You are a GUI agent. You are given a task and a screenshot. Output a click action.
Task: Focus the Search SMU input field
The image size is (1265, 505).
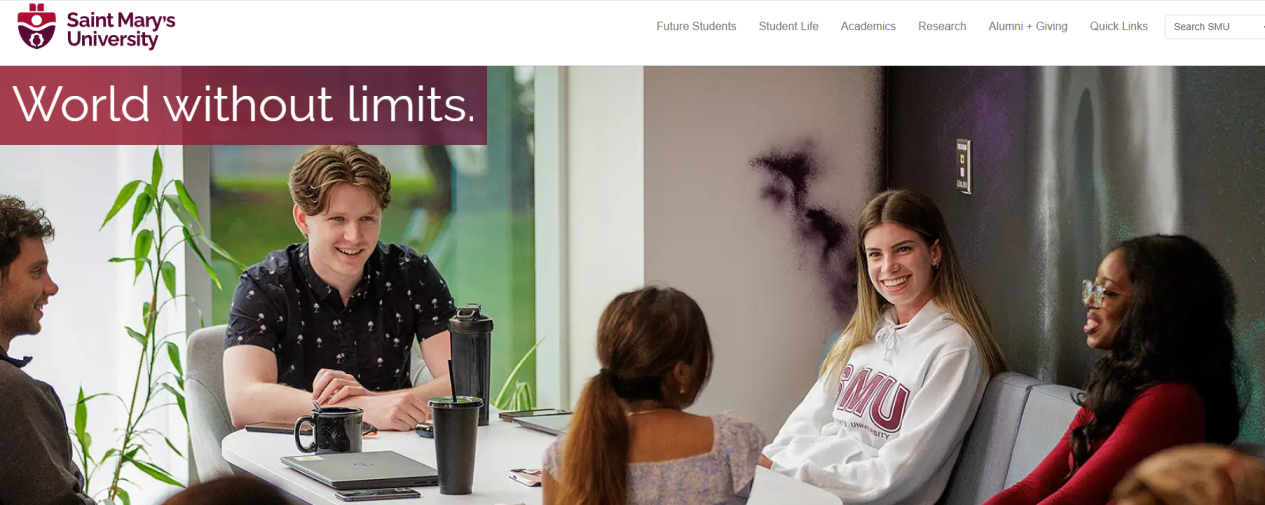[x=1215, y=27]
